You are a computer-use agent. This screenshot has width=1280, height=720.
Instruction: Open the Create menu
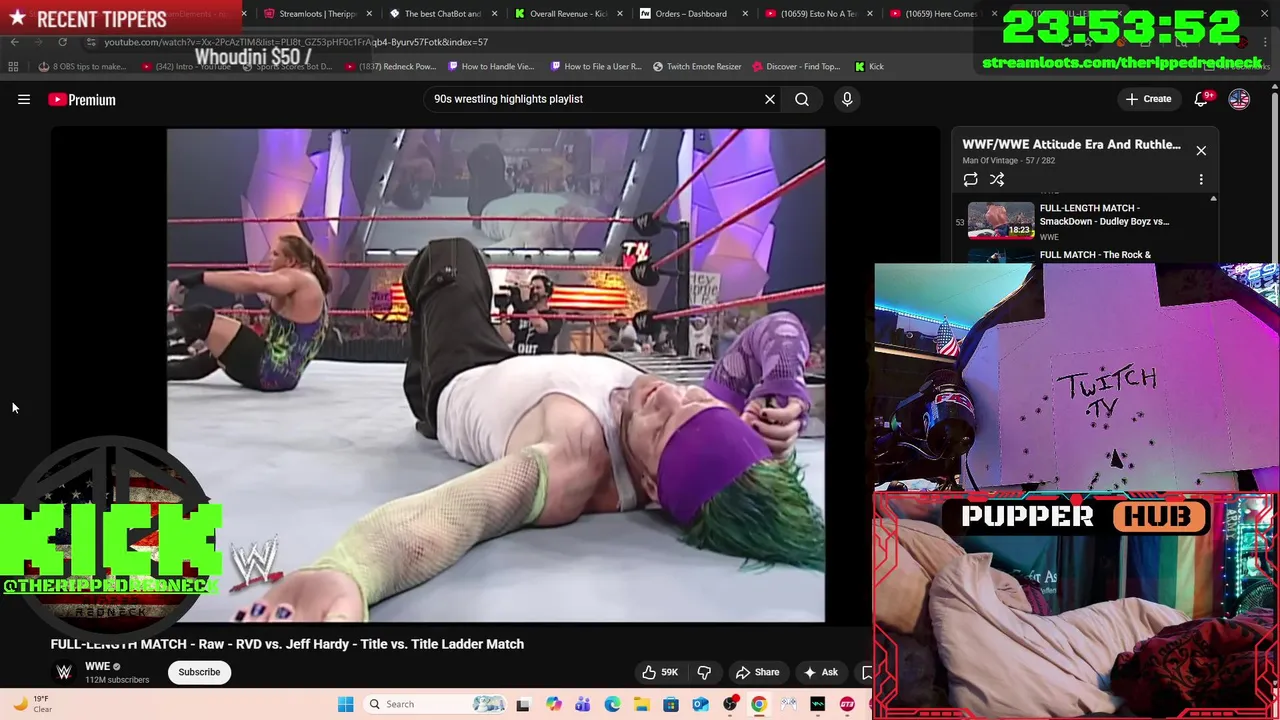click(1147, 99)
